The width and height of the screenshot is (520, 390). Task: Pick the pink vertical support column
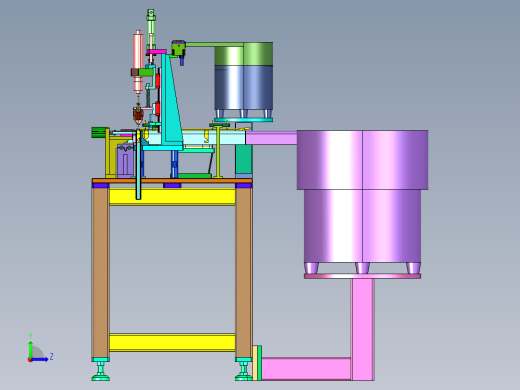pyautogui.click(x=363, y=329)
